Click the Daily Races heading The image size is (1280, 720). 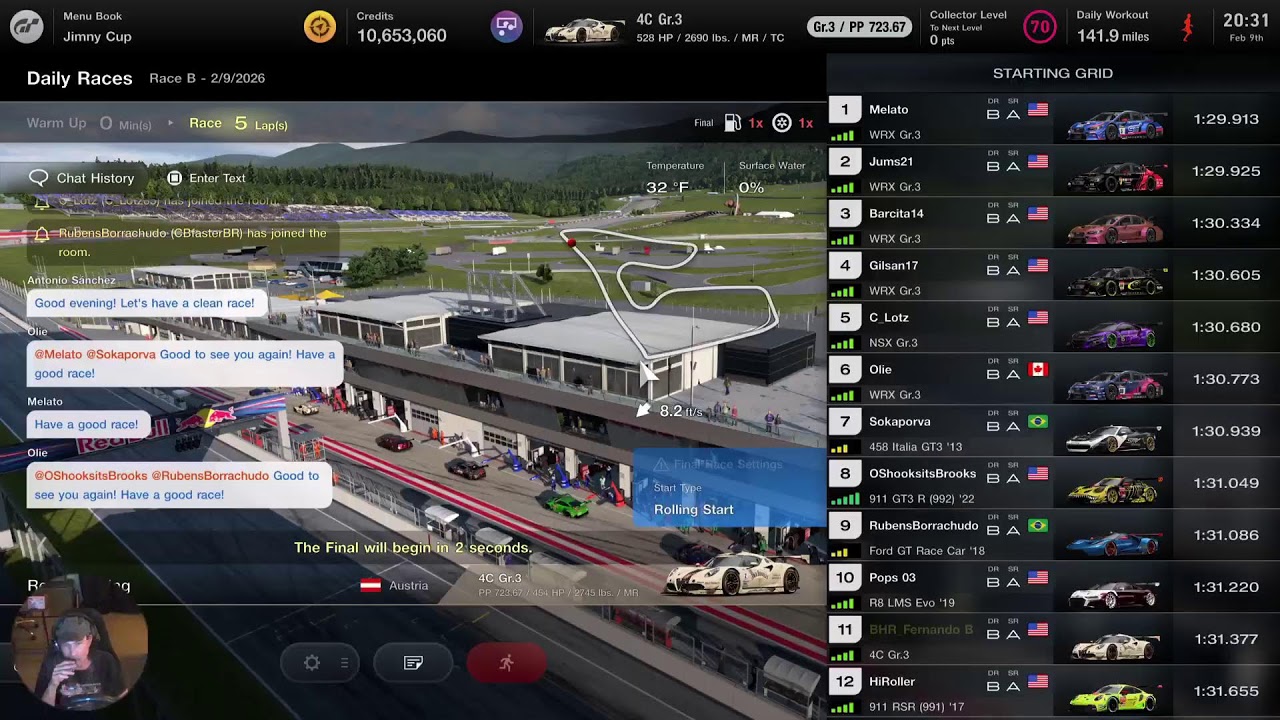point(79,78)
